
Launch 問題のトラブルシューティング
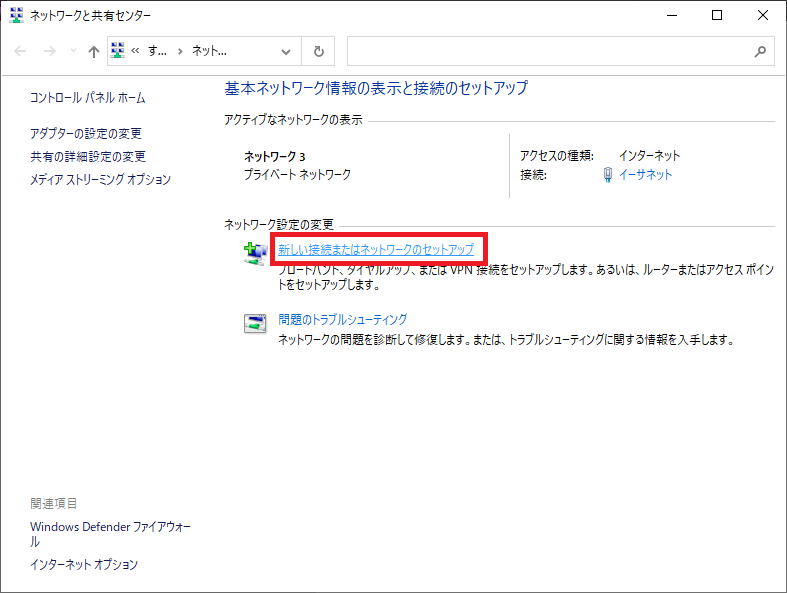[342, 320]
